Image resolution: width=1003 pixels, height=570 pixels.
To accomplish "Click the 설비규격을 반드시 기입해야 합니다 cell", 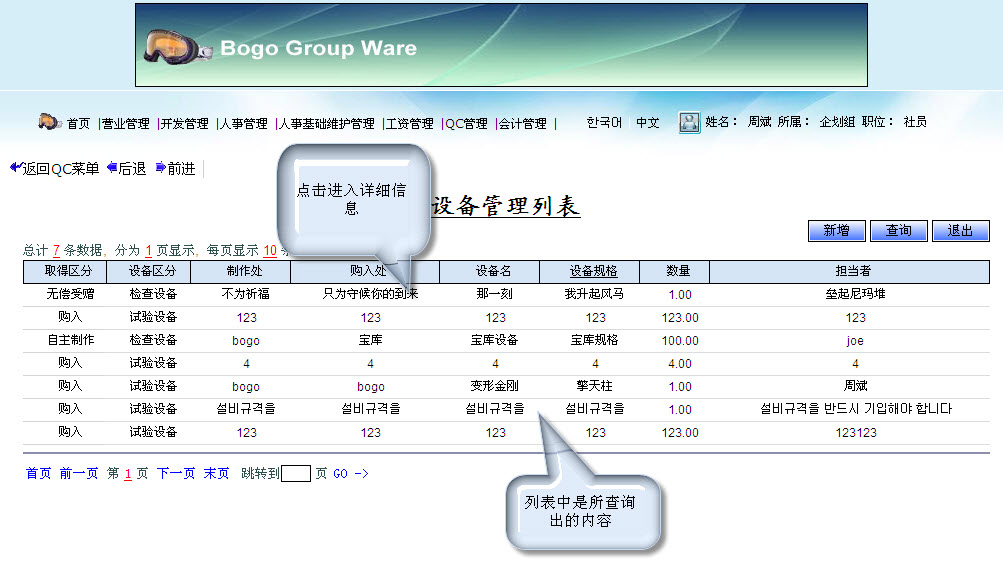I will coord(856,409).
